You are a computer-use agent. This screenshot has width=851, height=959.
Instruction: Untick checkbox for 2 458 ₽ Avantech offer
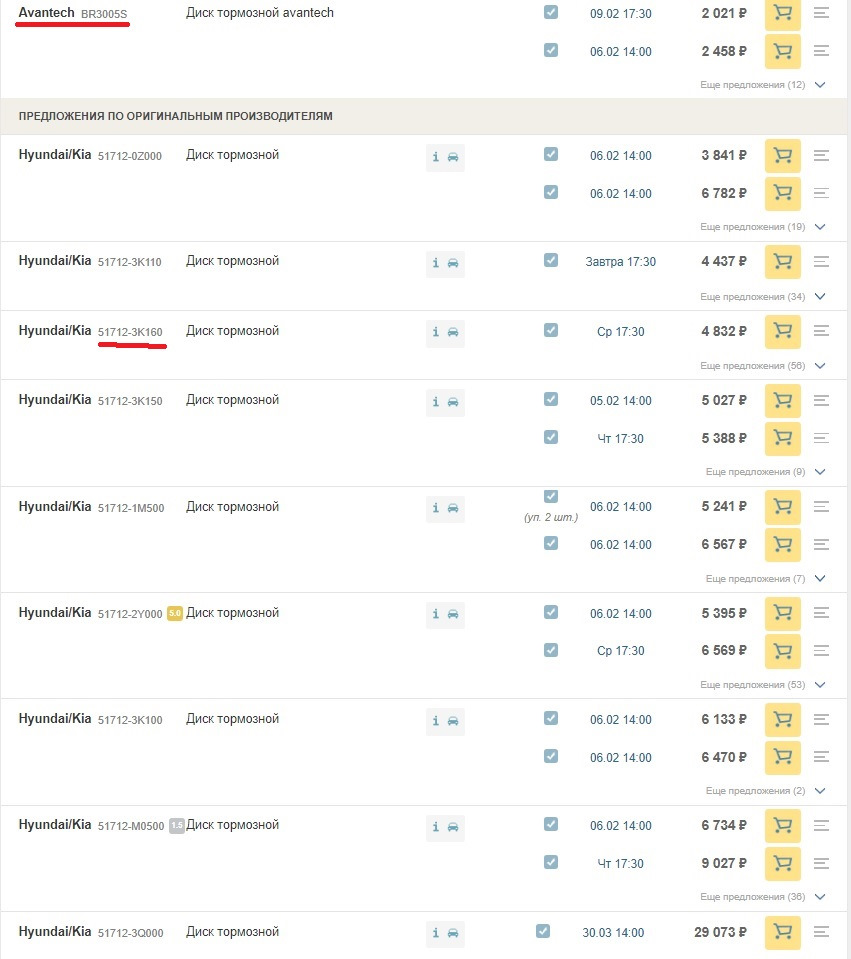point(551,50)
